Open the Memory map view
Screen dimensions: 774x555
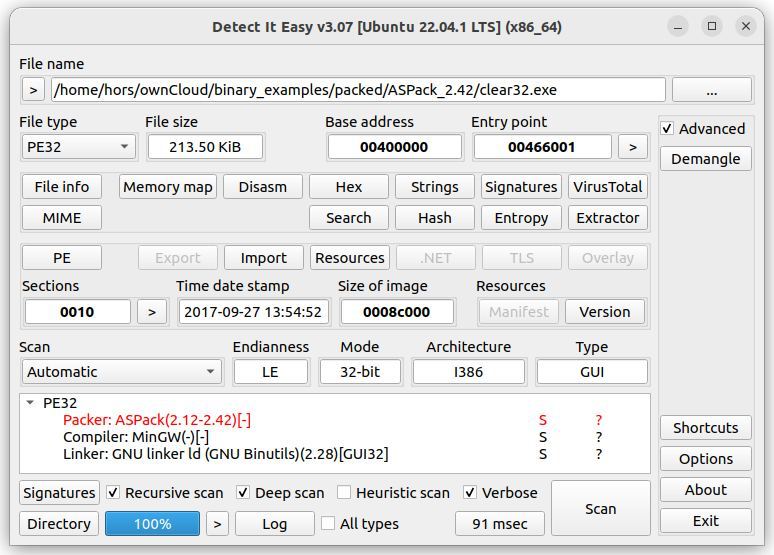pos(168,187)
